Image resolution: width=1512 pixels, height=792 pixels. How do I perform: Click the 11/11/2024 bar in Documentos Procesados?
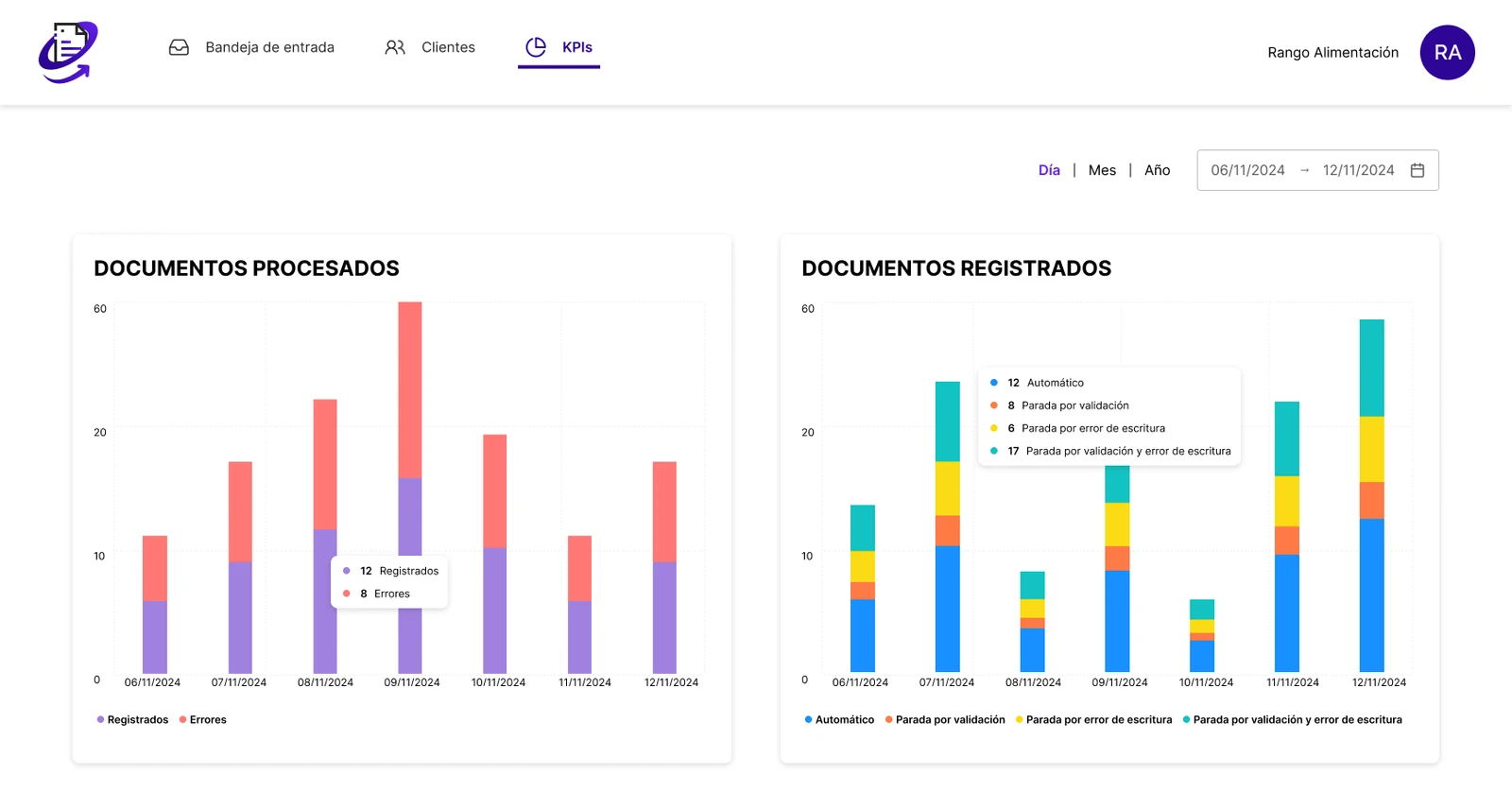(580, 605)
